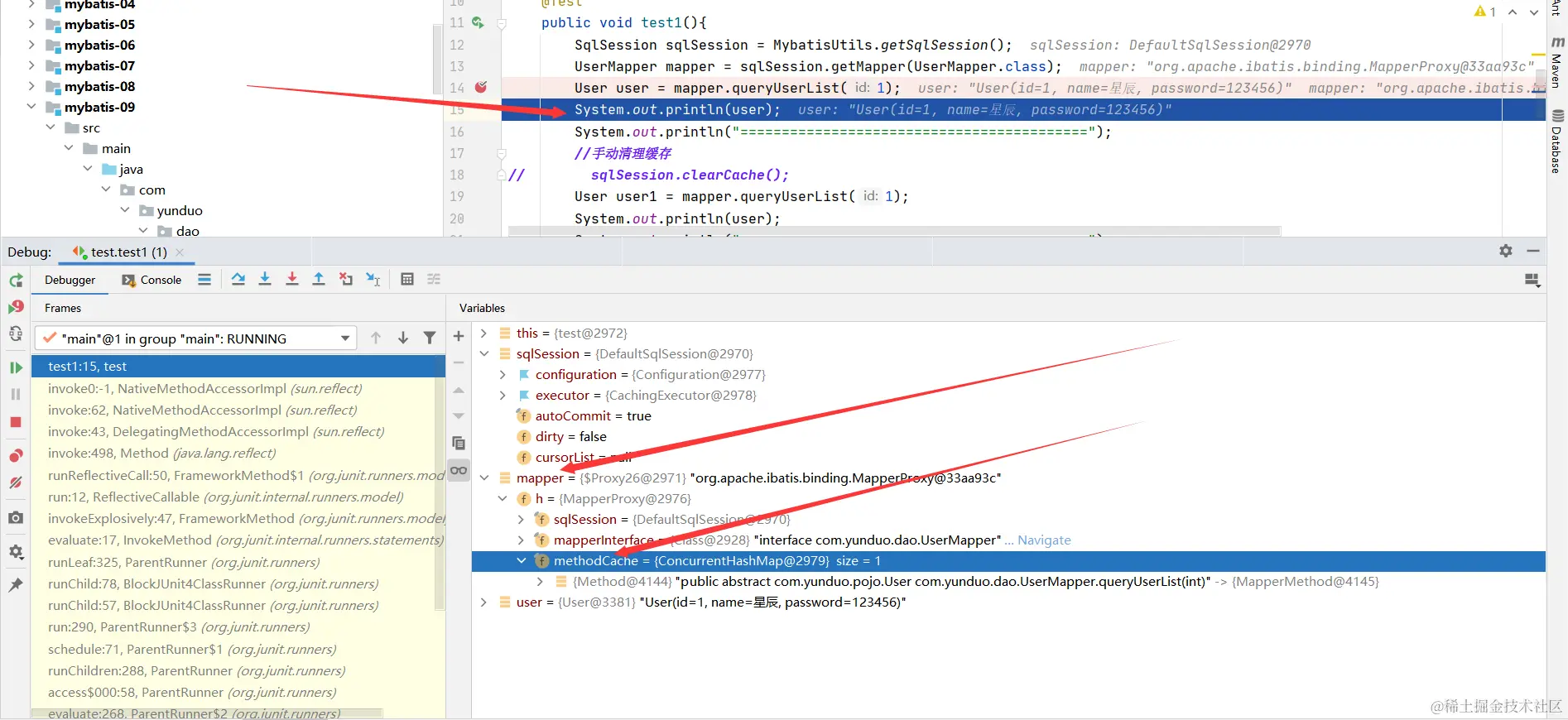Click the Rerun test icon in Debug
This screenshot has height=720, width=1568.
16,281
